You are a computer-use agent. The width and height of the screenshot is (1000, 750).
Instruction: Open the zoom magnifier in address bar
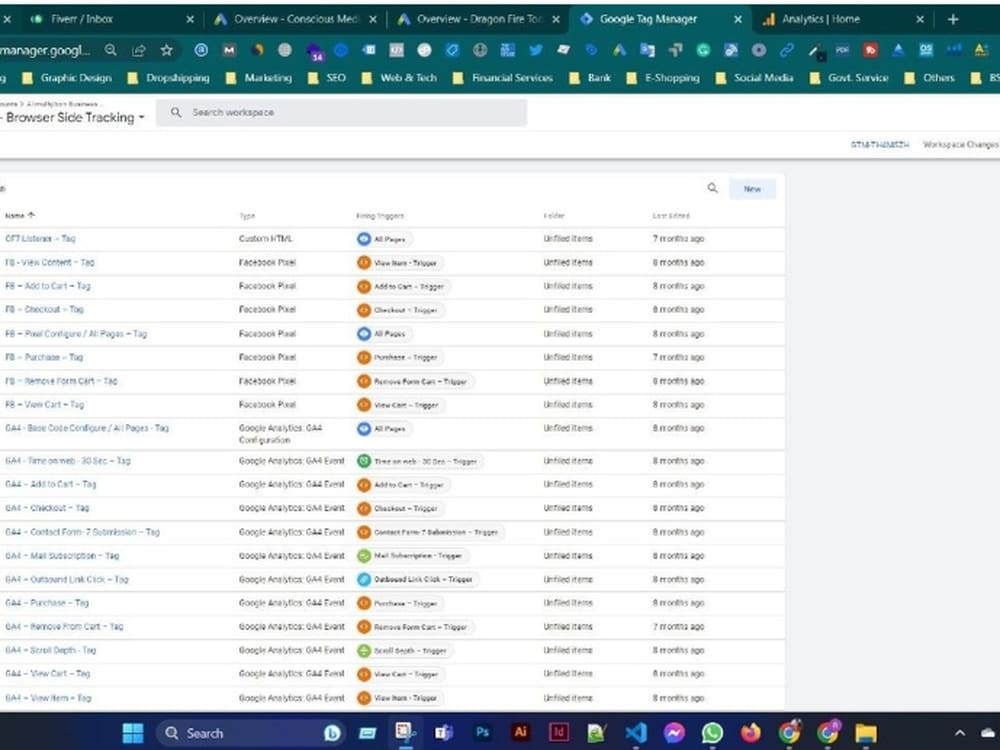(x=110, y=50)
